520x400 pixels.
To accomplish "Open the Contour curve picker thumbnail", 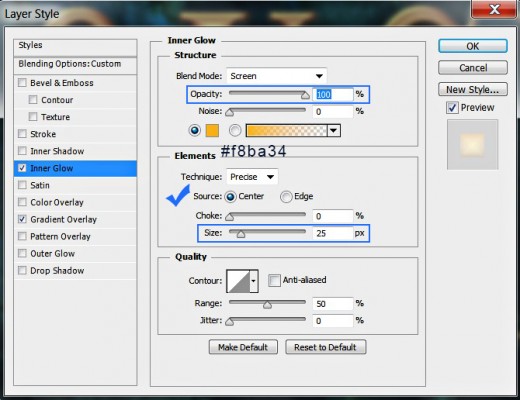I will 238,281.
